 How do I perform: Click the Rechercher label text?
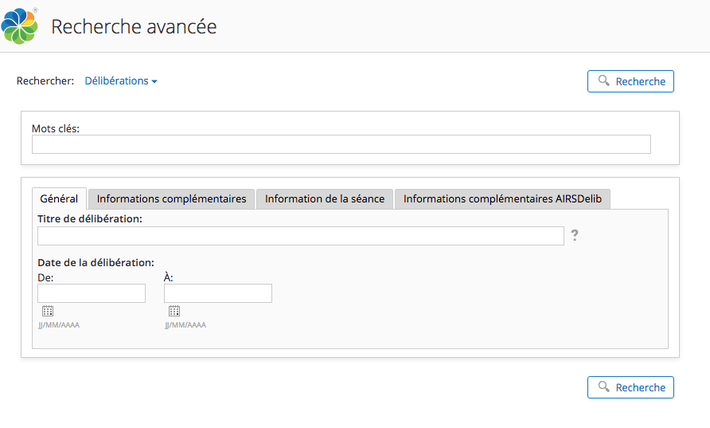[x=45, y=81]
